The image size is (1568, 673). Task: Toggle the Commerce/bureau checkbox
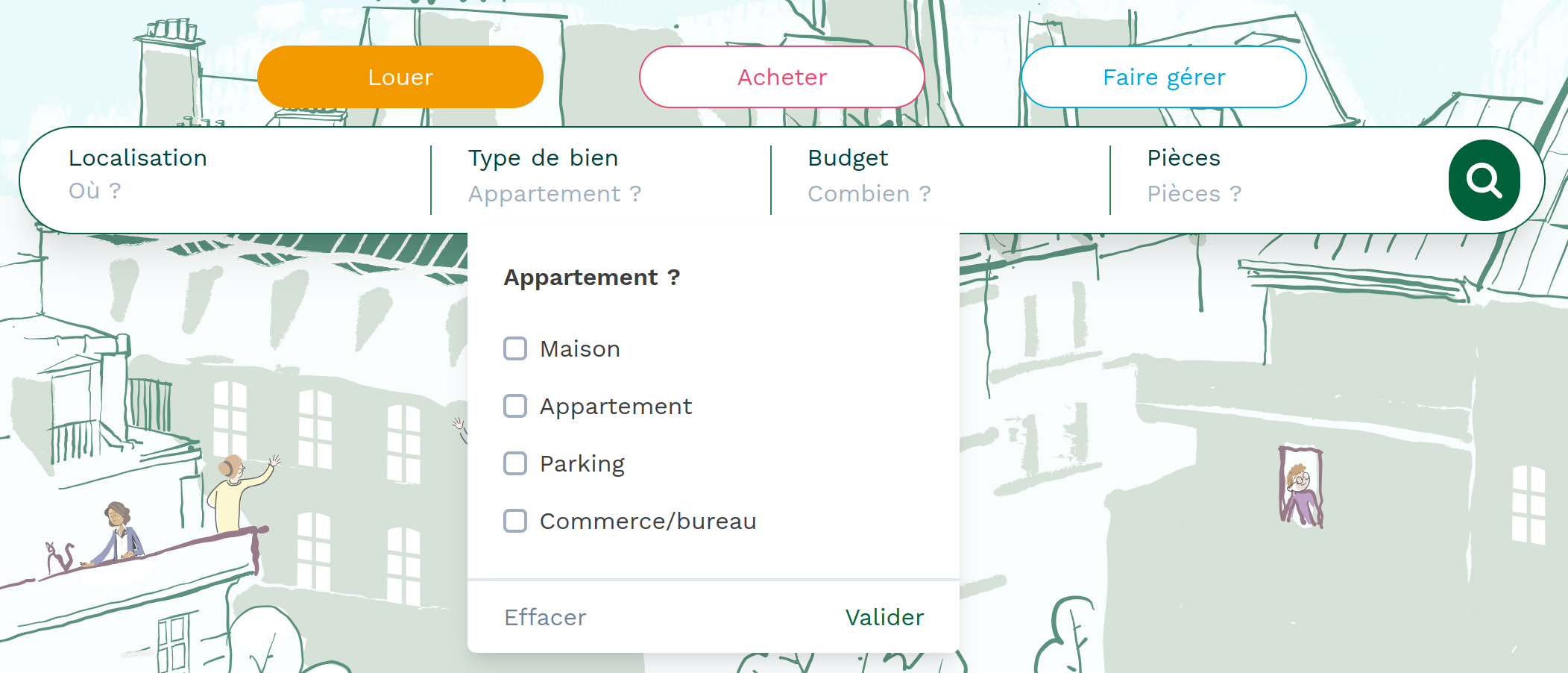515,521
